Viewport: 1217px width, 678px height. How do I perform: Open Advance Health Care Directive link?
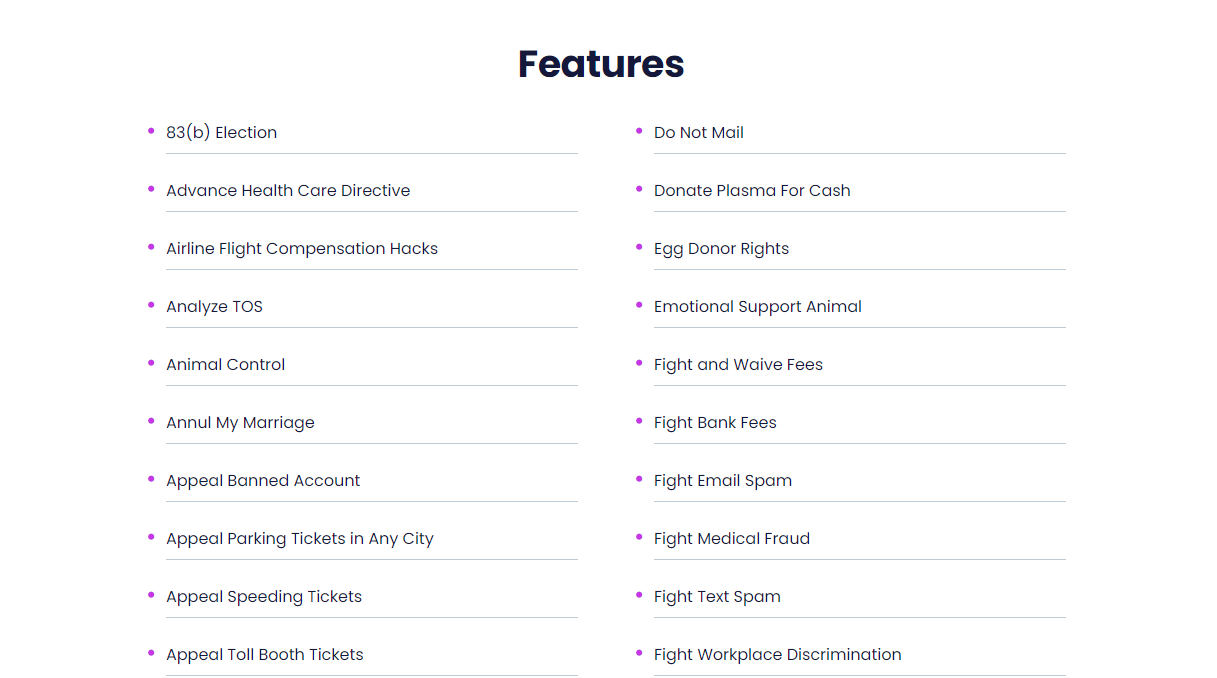point(288,190)
